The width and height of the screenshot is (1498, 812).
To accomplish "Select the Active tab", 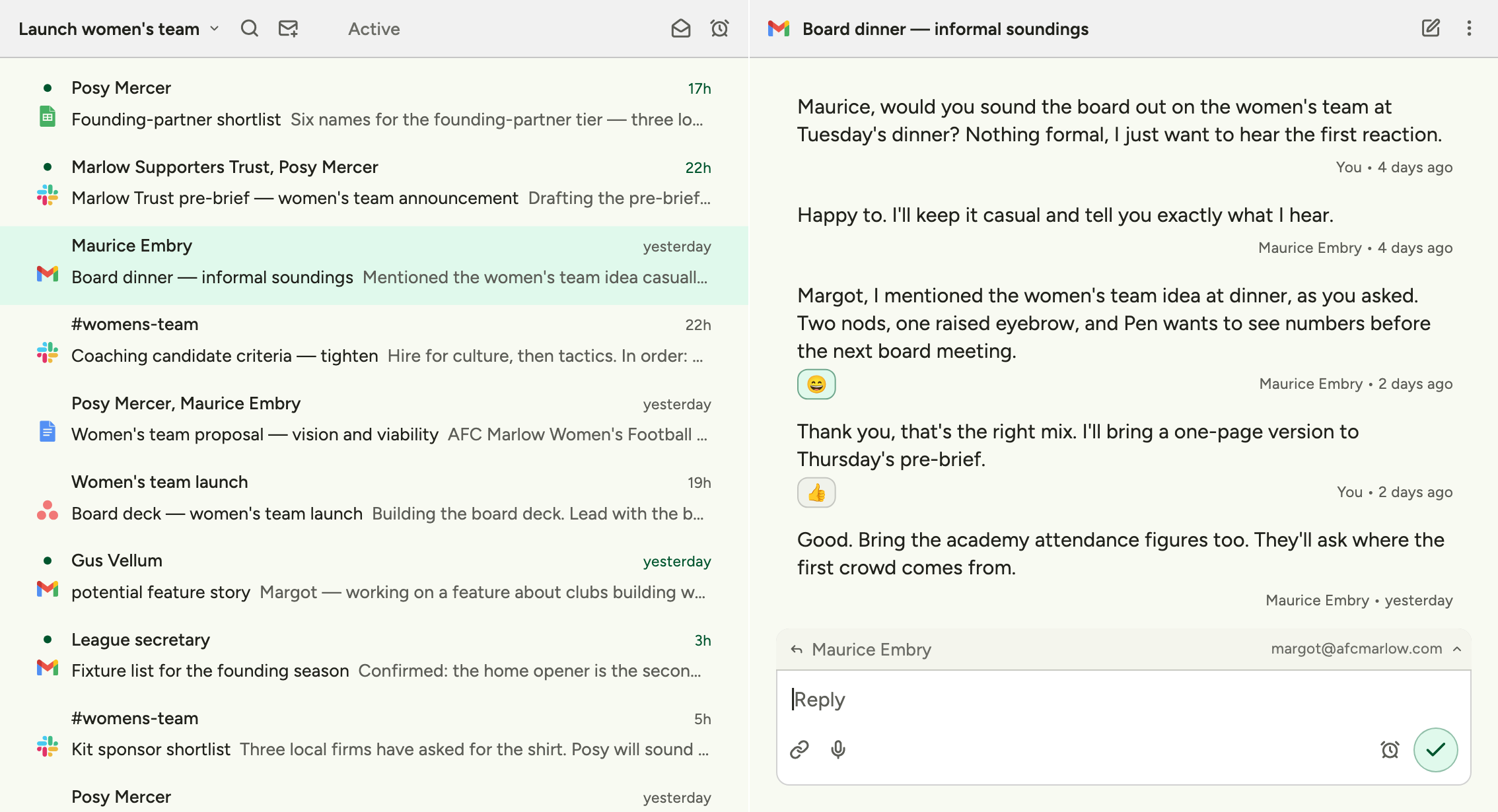I will click(x=374, y=28).
